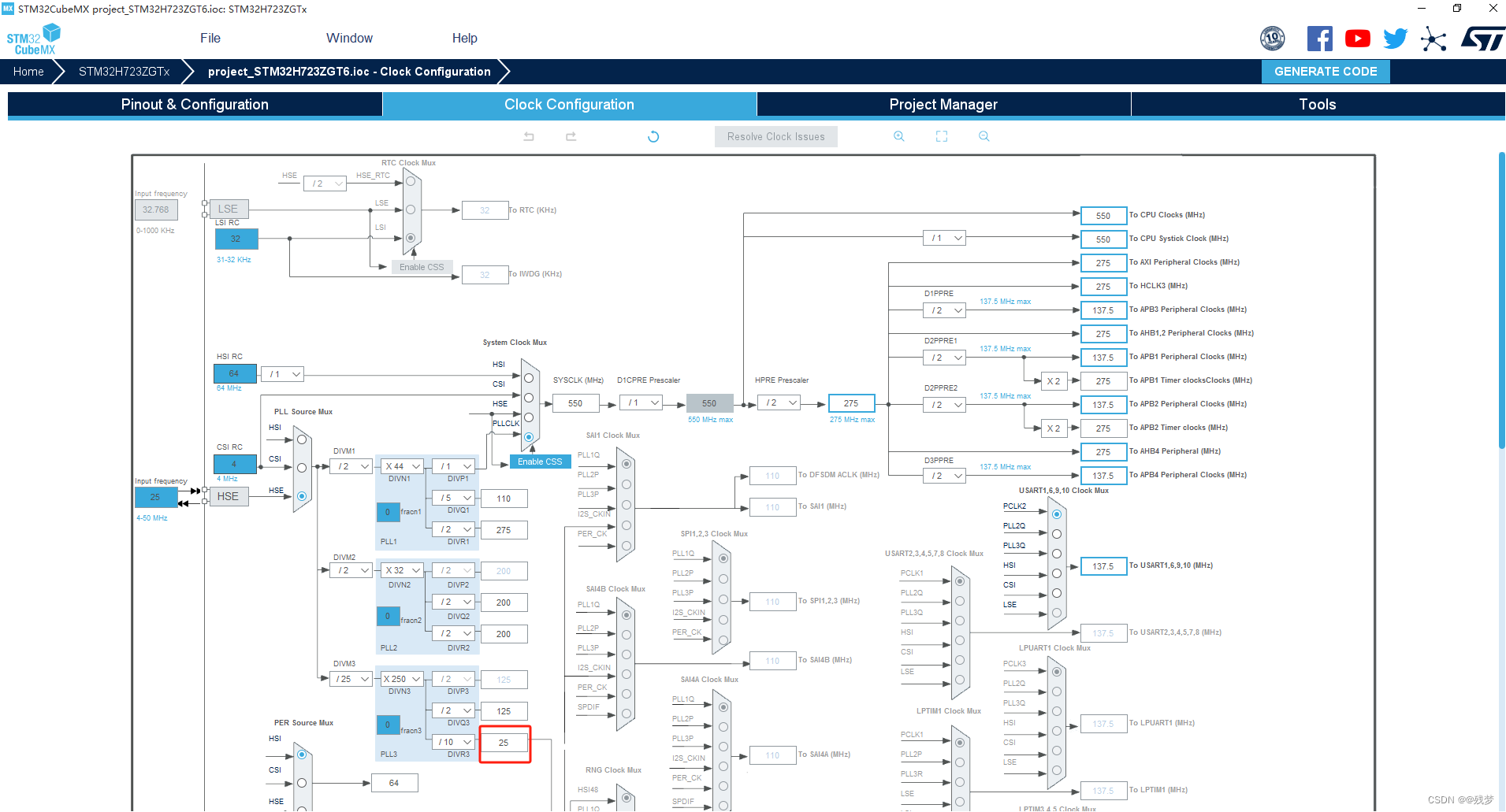Click the ST community network icon
Viewport: 1506px width, 812px height.
point(1433,39)
